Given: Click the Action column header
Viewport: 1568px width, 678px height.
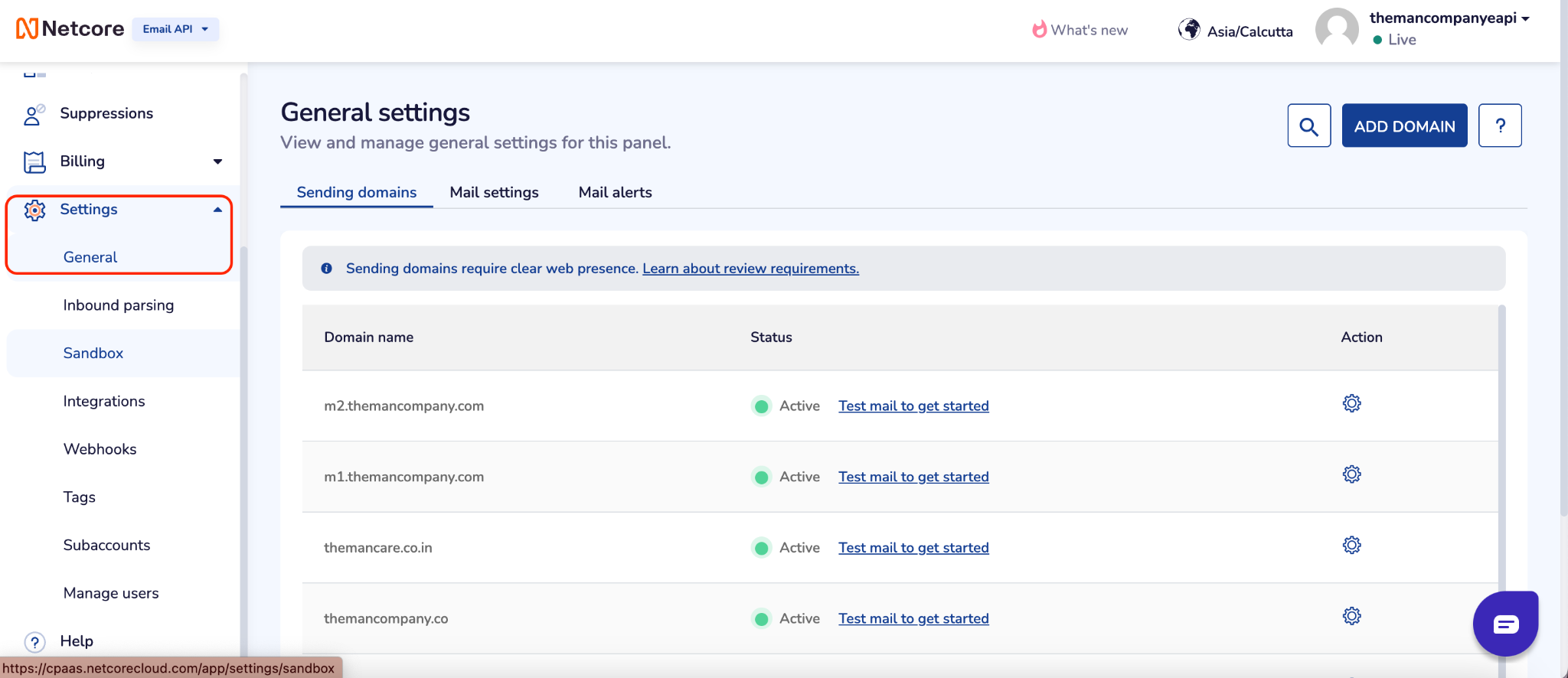Looking at the screenshot, I should [x=1361, y=337].
